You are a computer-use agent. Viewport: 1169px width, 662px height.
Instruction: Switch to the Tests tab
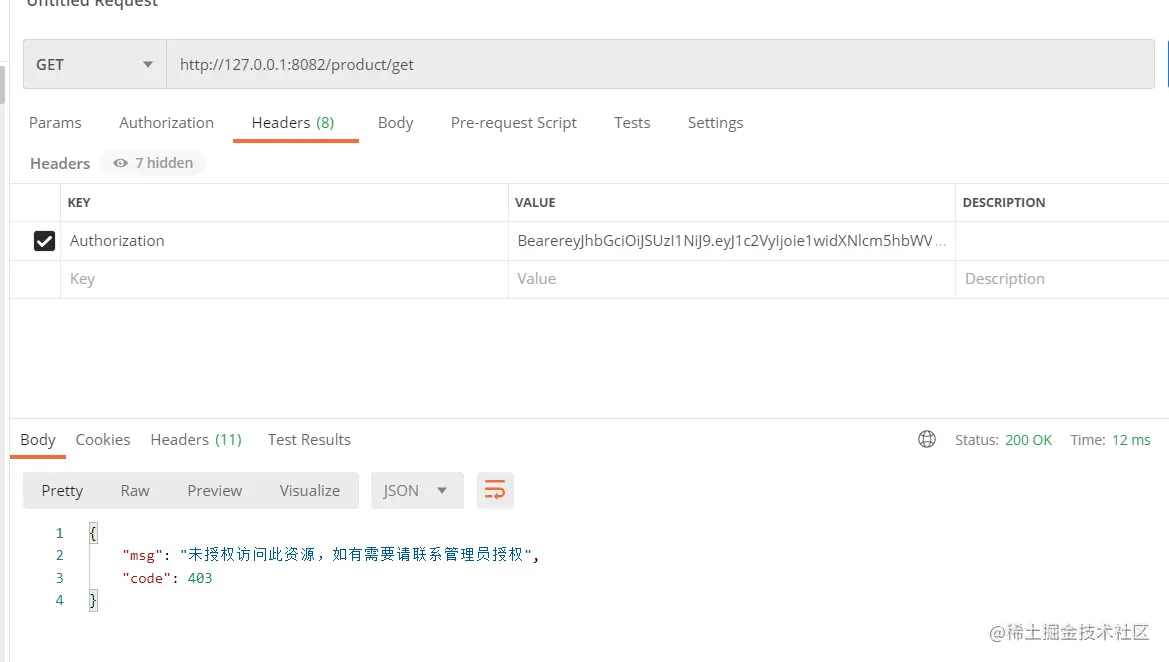pyautogui.click(x=632, y=122)
